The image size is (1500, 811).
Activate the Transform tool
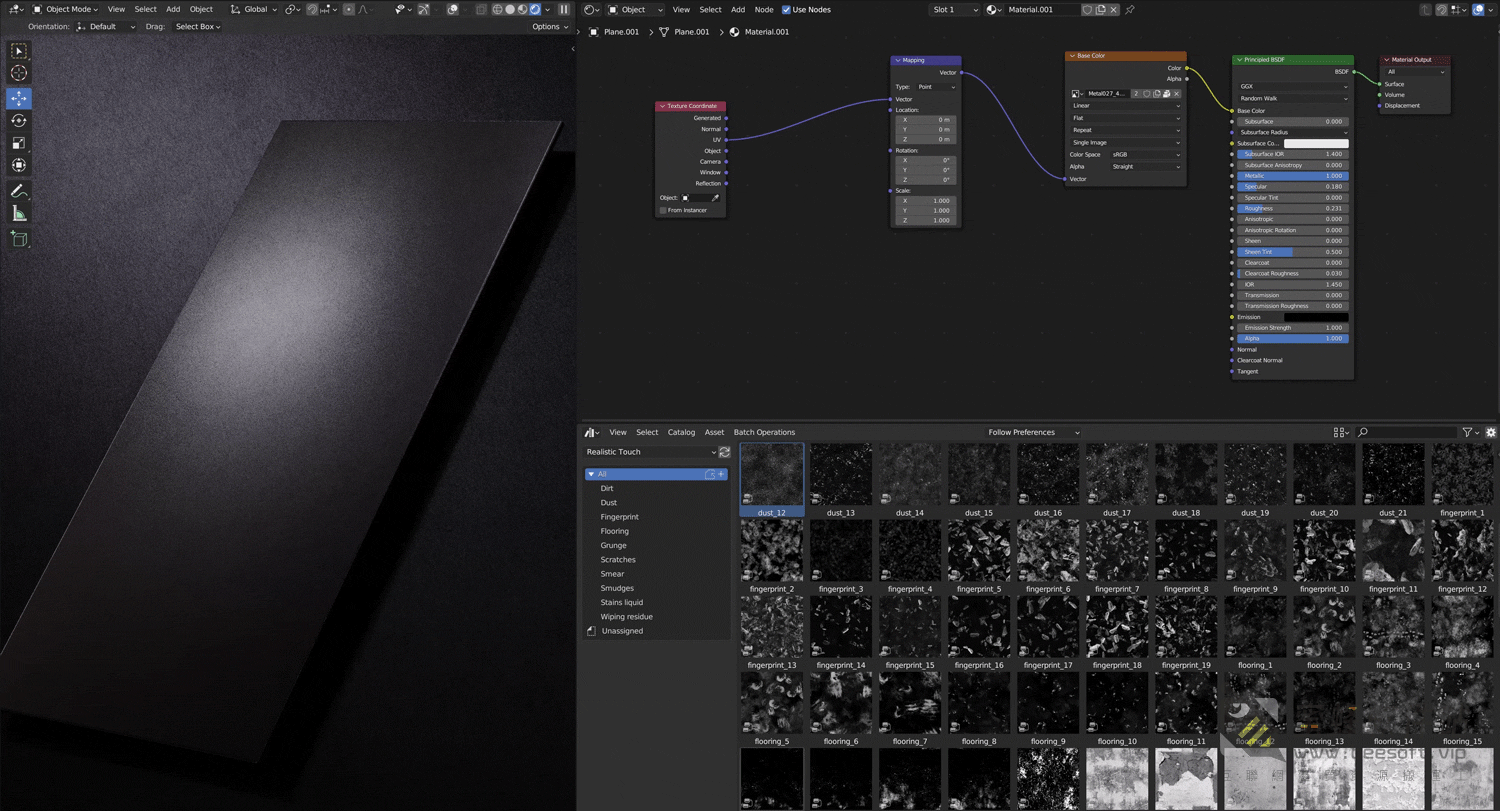(19, 165)
